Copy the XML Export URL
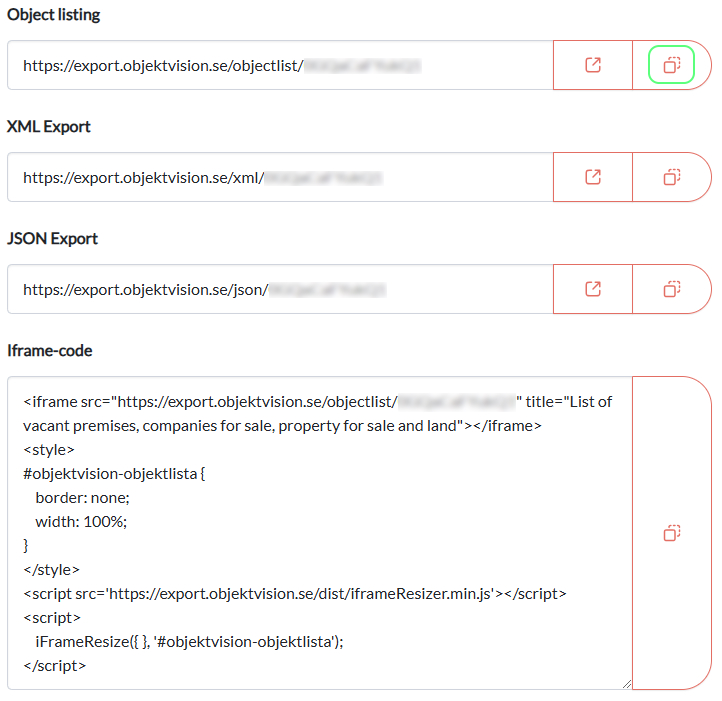 pos(672,177)
